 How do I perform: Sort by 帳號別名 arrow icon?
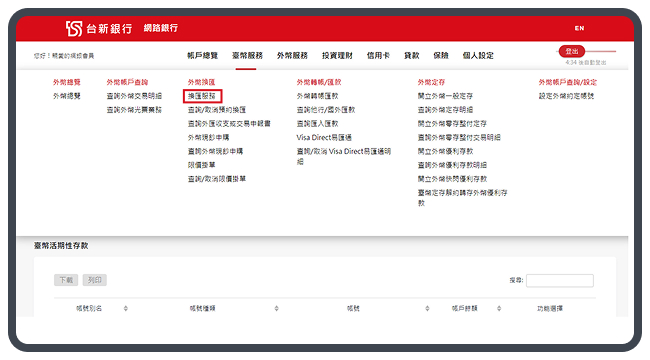click(x=126, y=309)
